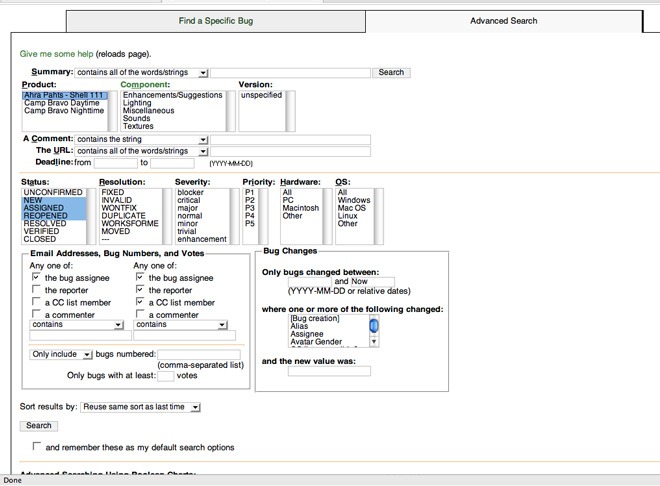Click the Now end-date field in Bug Changes
660x486 pixels.
(x=372, y=282)
